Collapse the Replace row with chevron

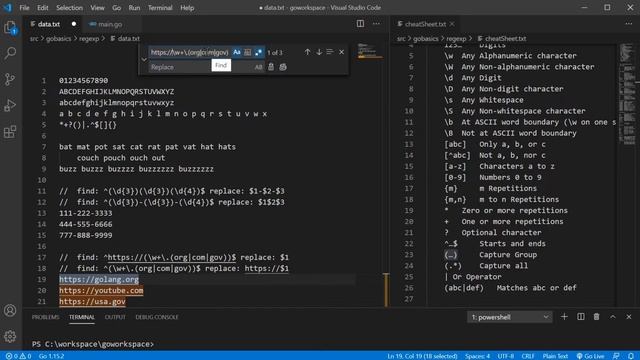click(x=144, y=60)
